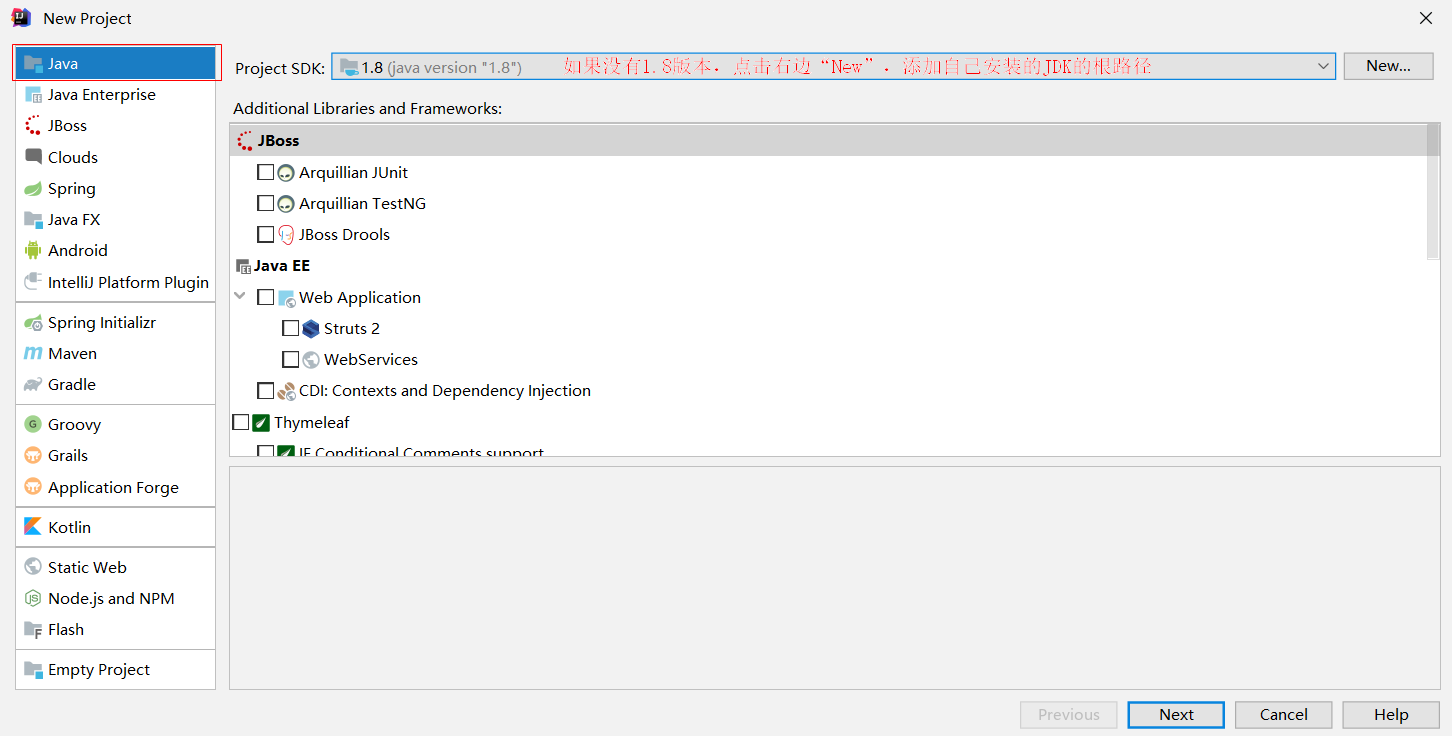Click the Cancel button
This screenshot has width=1452, height=736.
click(x=1283, y=714)
